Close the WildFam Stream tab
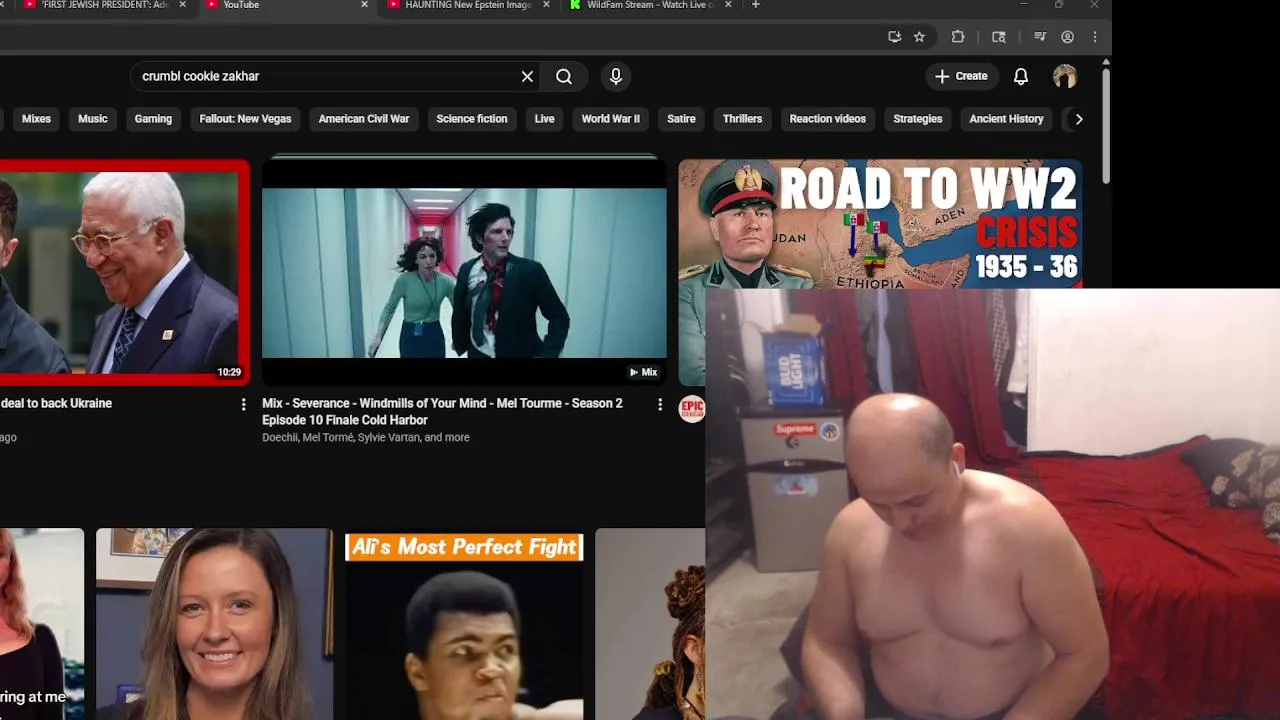Screen dimensions: 1280x720 [x=728, y=5]
